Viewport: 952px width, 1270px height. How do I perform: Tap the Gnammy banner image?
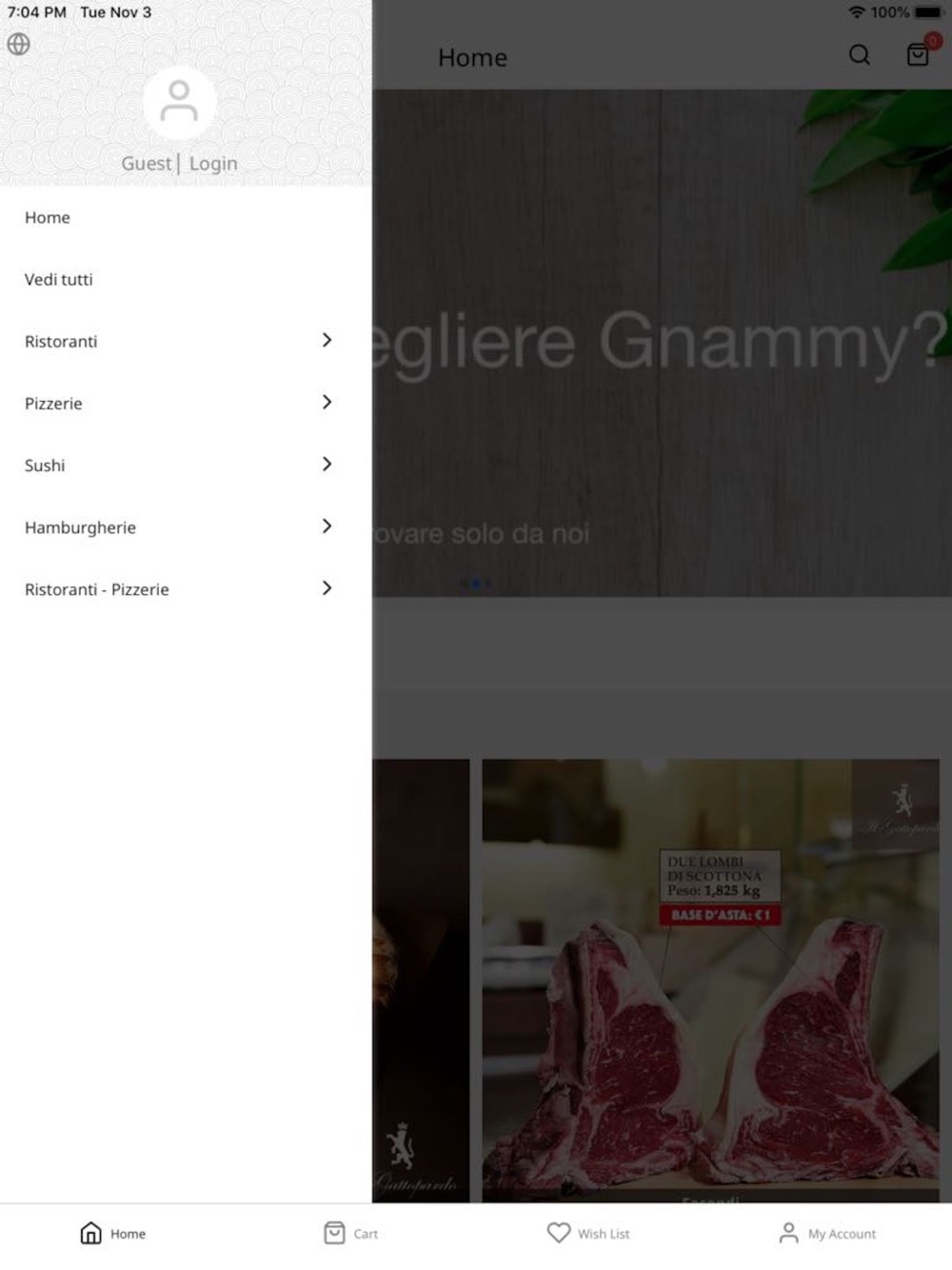click(x=662, y=343)
